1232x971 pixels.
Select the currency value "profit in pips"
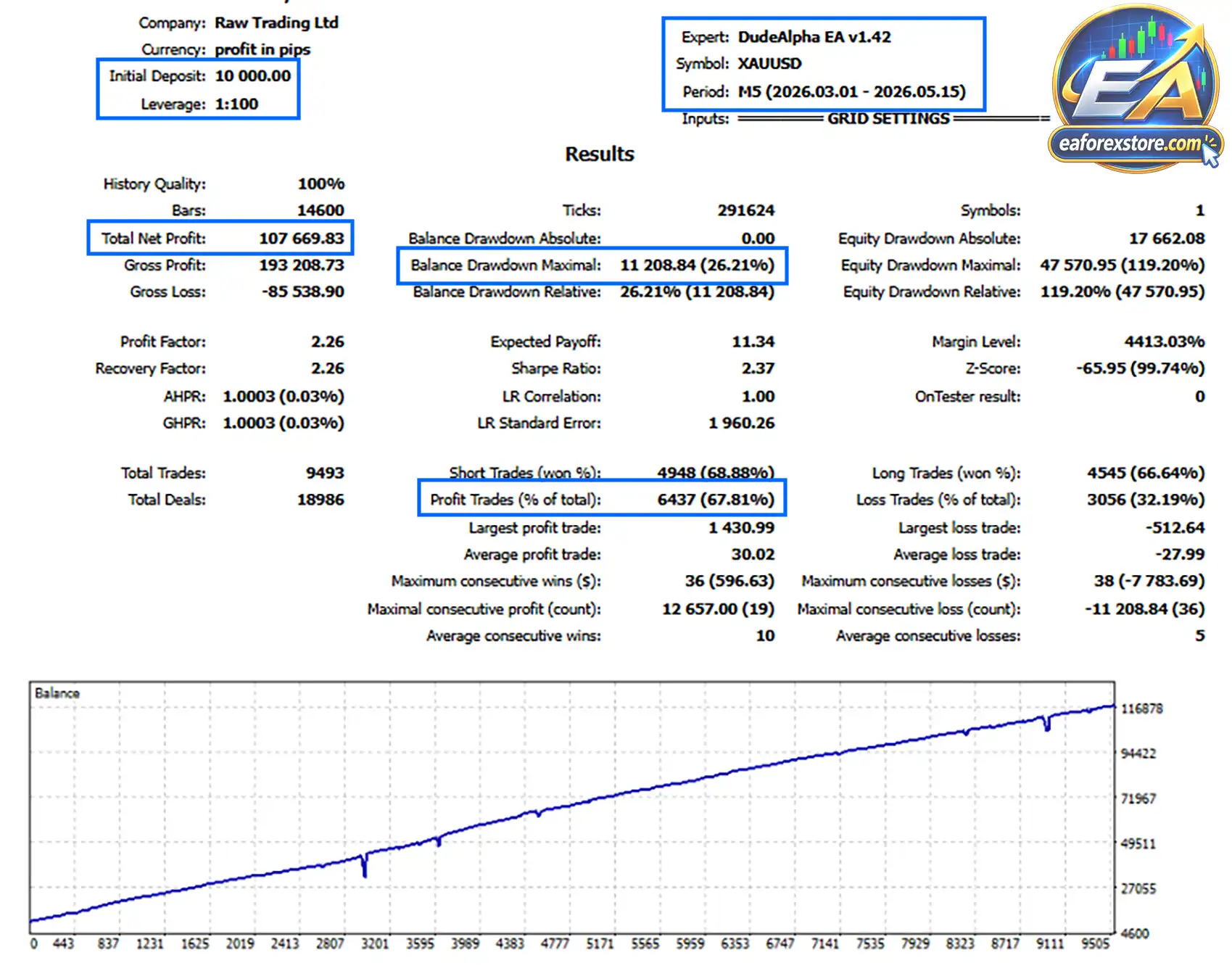click(x=262, y=49)
